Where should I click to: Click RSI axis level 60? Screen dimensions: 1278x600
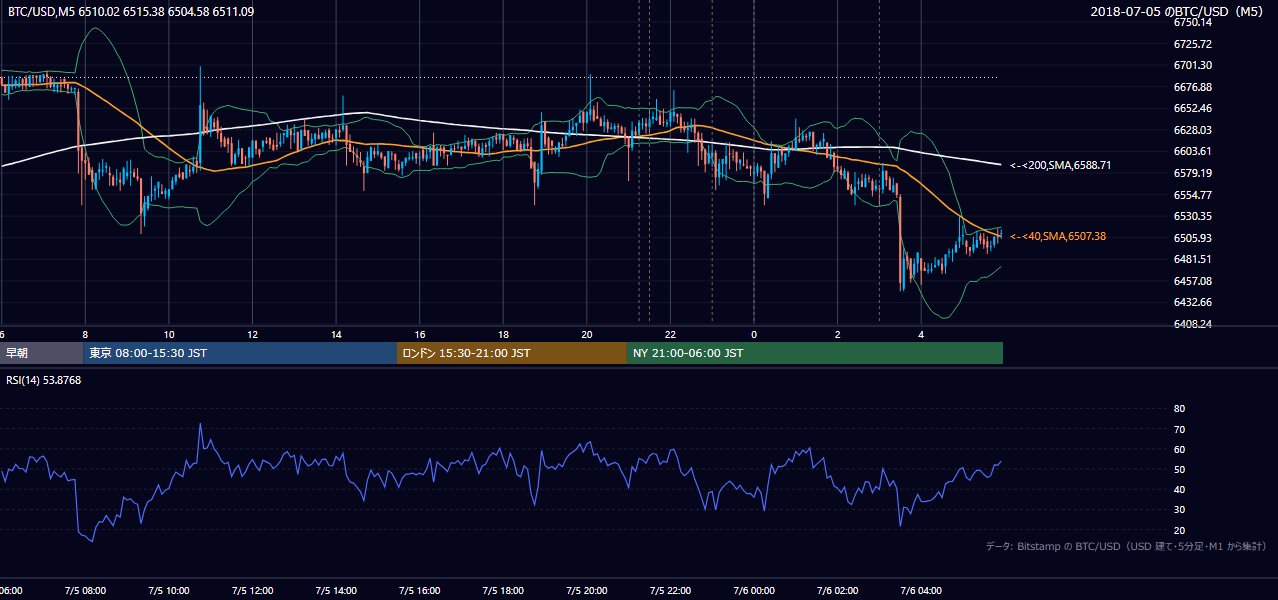tap(1179, 449)
